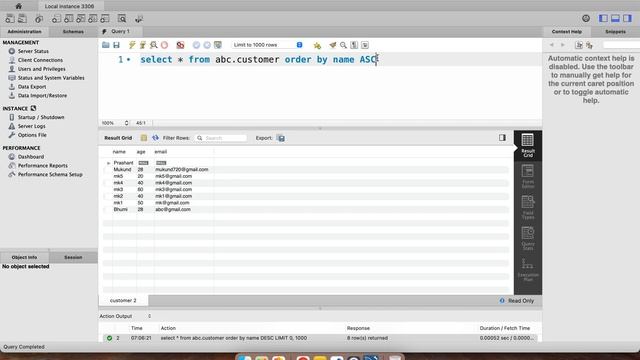Select the Query 1 tab
Viewport: 640px width, 360px height.
coord(120,31)
